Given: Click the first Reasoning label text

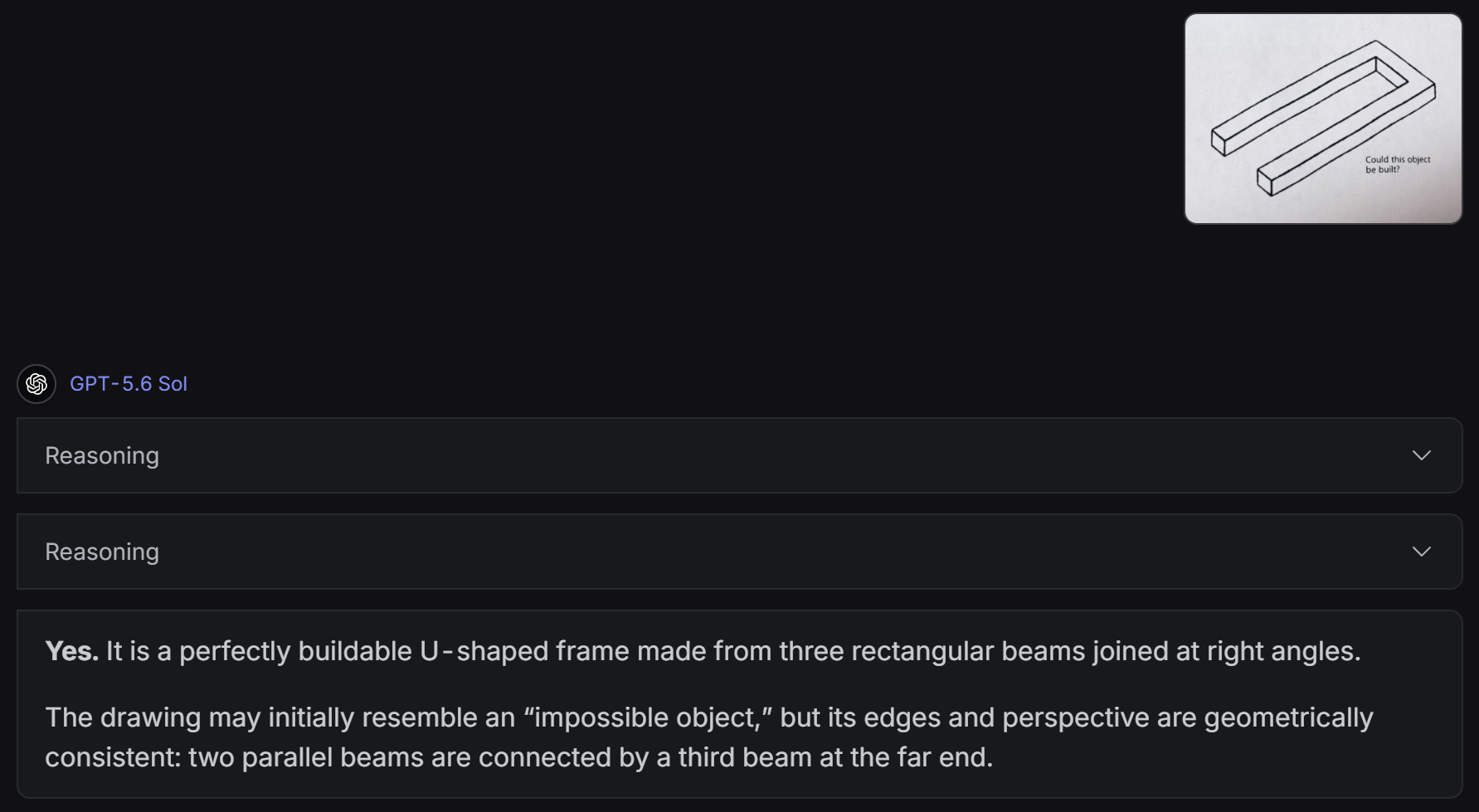Looking at the screenshot, I should 102,455.
